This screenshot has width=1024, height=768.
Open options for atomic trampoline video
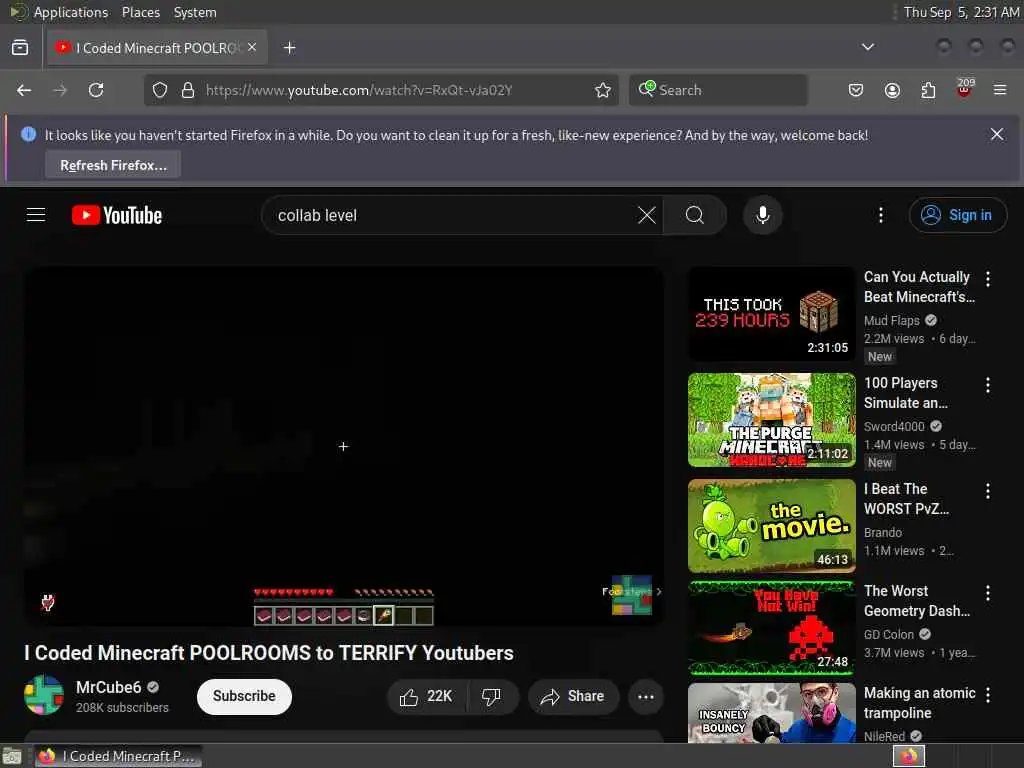987,695
